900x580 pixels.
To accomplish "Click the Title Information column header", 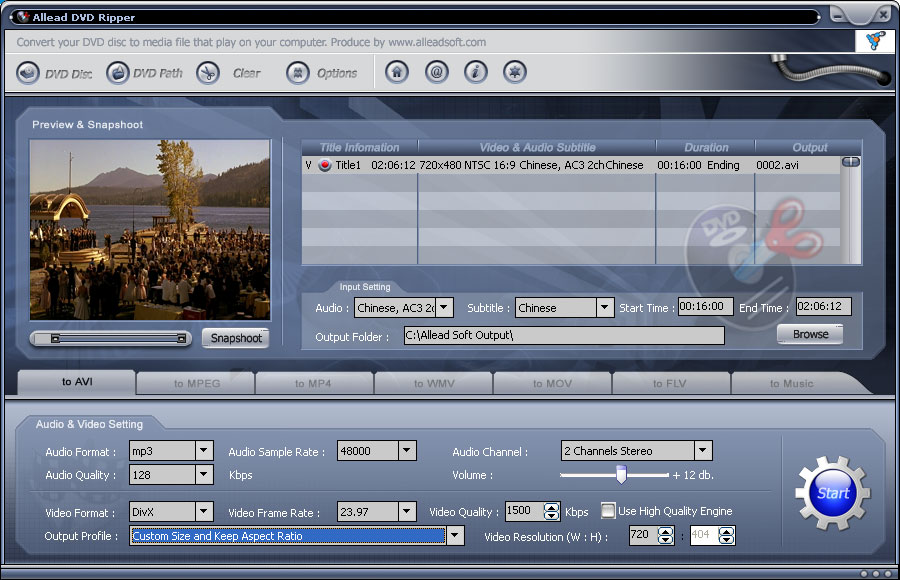I will coord(359,148).
